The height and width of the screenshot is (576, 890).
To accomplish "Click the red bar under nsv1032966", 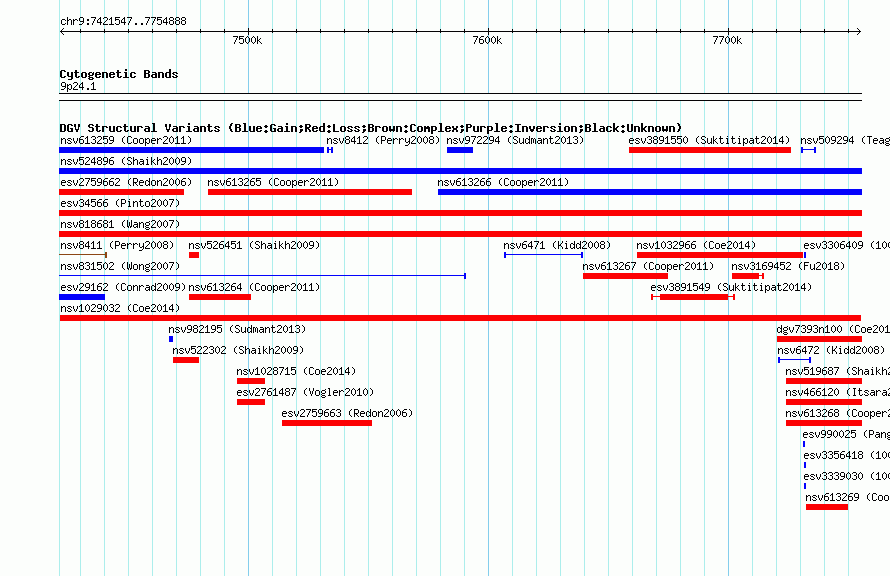I will point(720,255).
